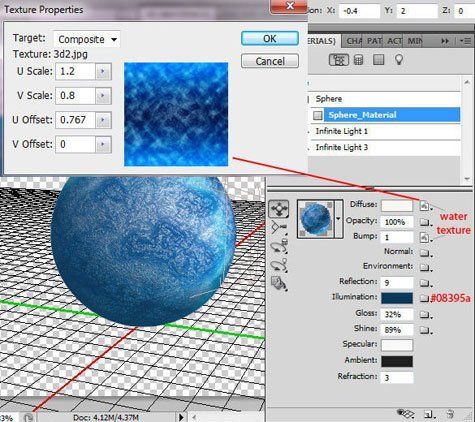Click the Specular color swatch

coord(397,345)
